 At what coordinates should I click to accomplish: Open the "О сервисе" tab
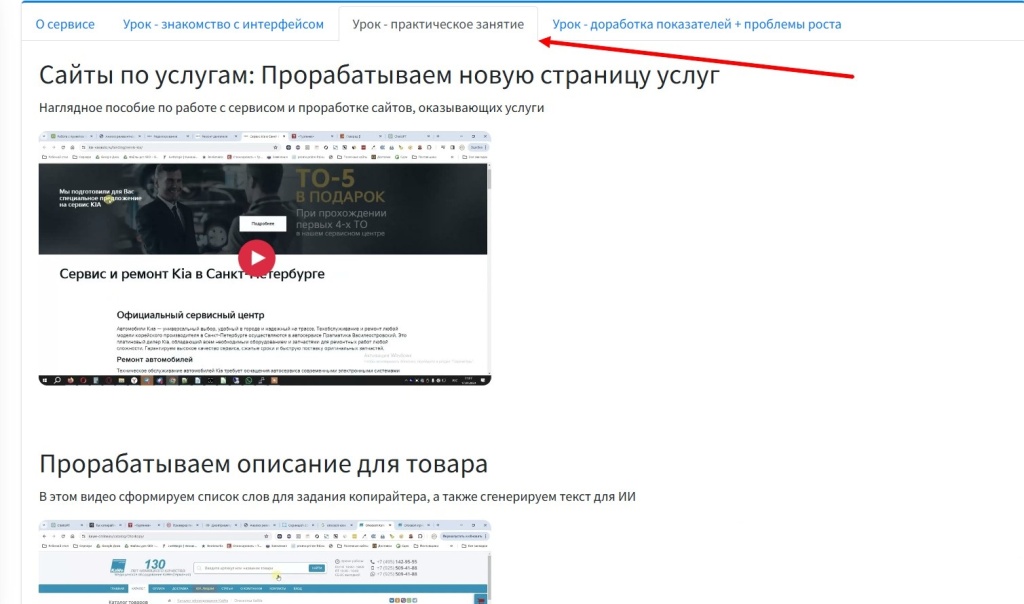tap(65, 24)
